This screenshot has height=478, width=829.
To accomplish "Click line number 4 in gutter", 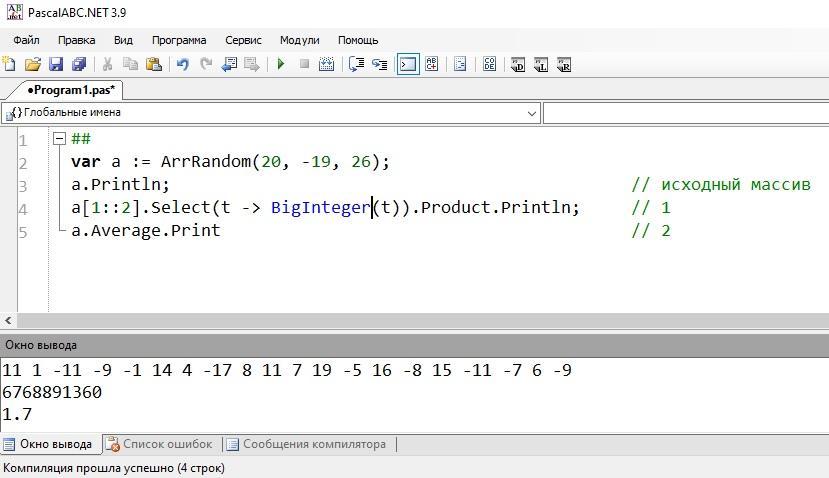I will [23, 209].
